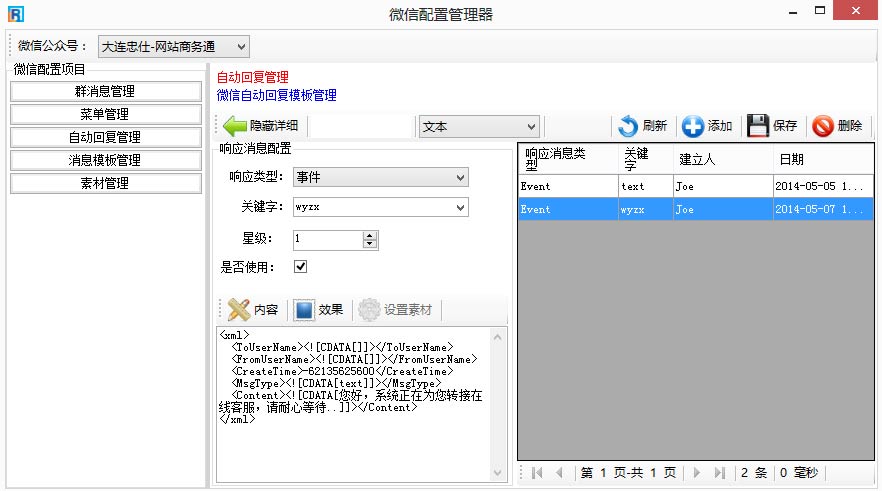
Task: Increase the 星级 value with up arrow
Action: click(370, 236)
